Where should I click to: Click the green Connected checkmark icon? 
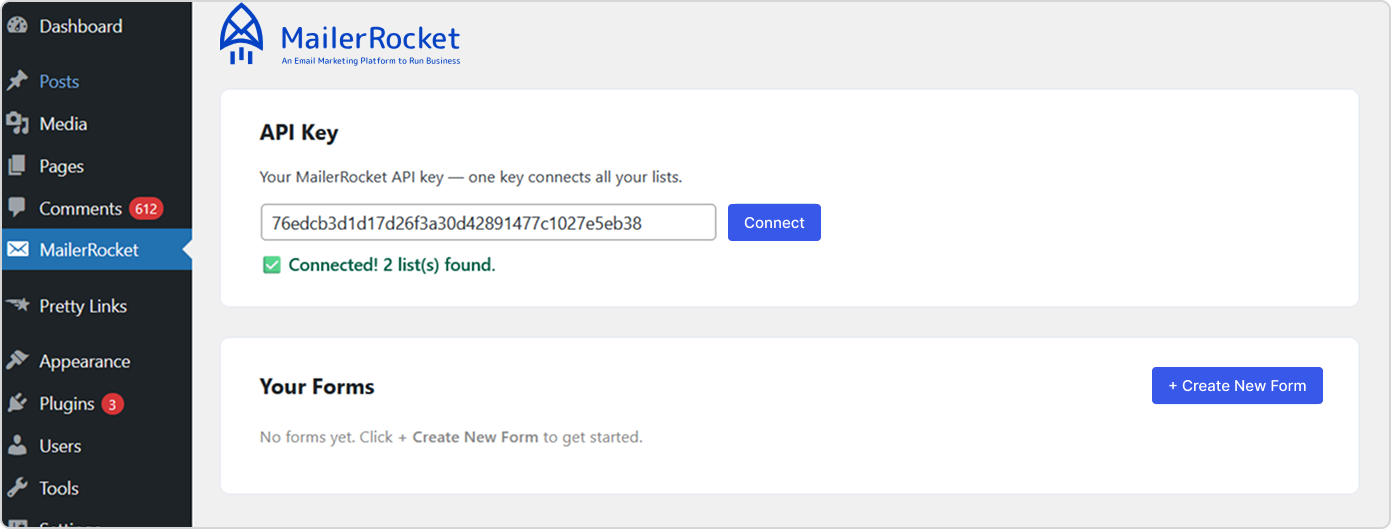[271, 265]
